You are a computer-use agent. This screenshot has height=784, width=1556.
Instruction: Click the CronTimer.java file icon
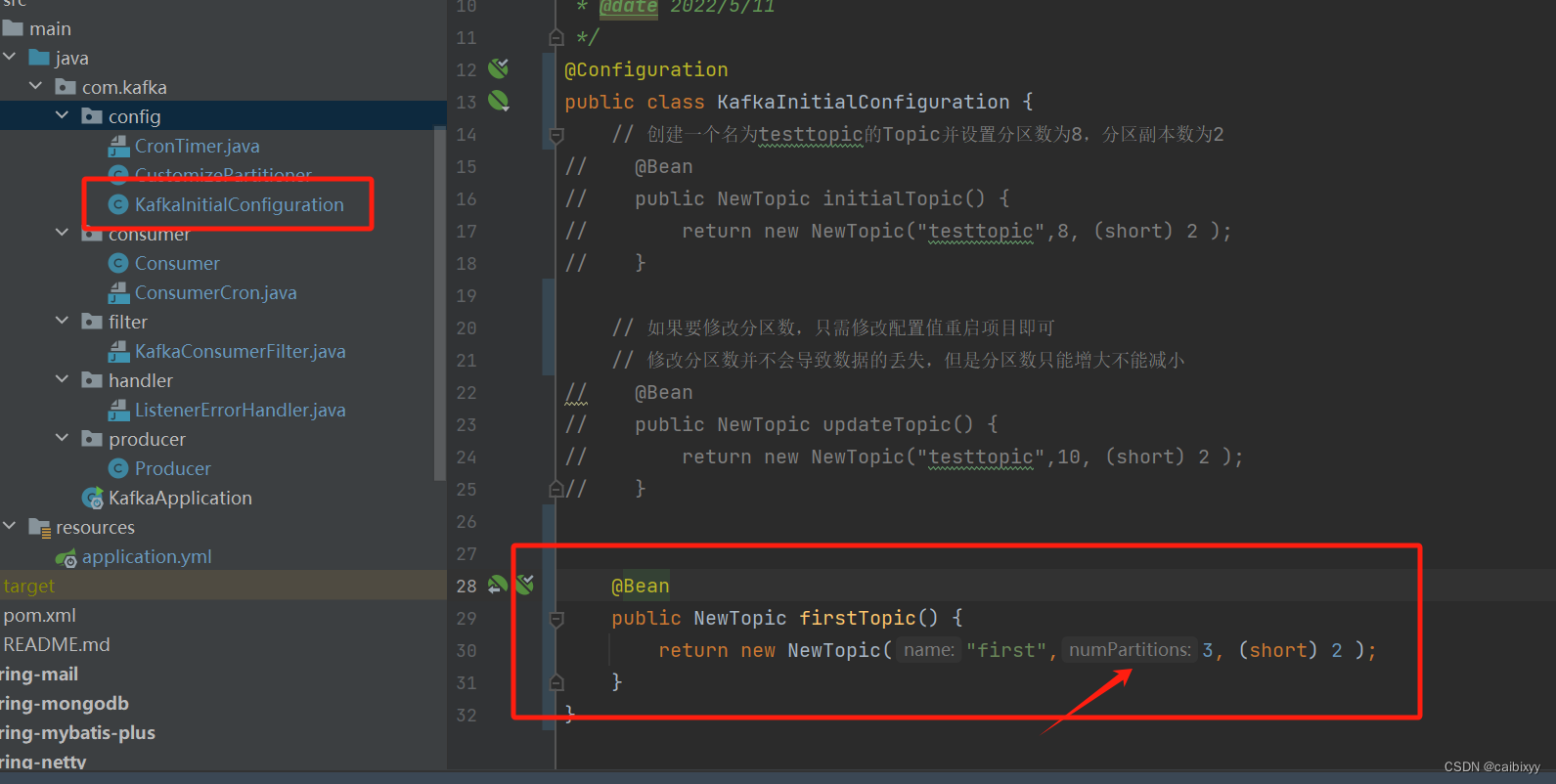pyautogui.click(x=118, y=146)
